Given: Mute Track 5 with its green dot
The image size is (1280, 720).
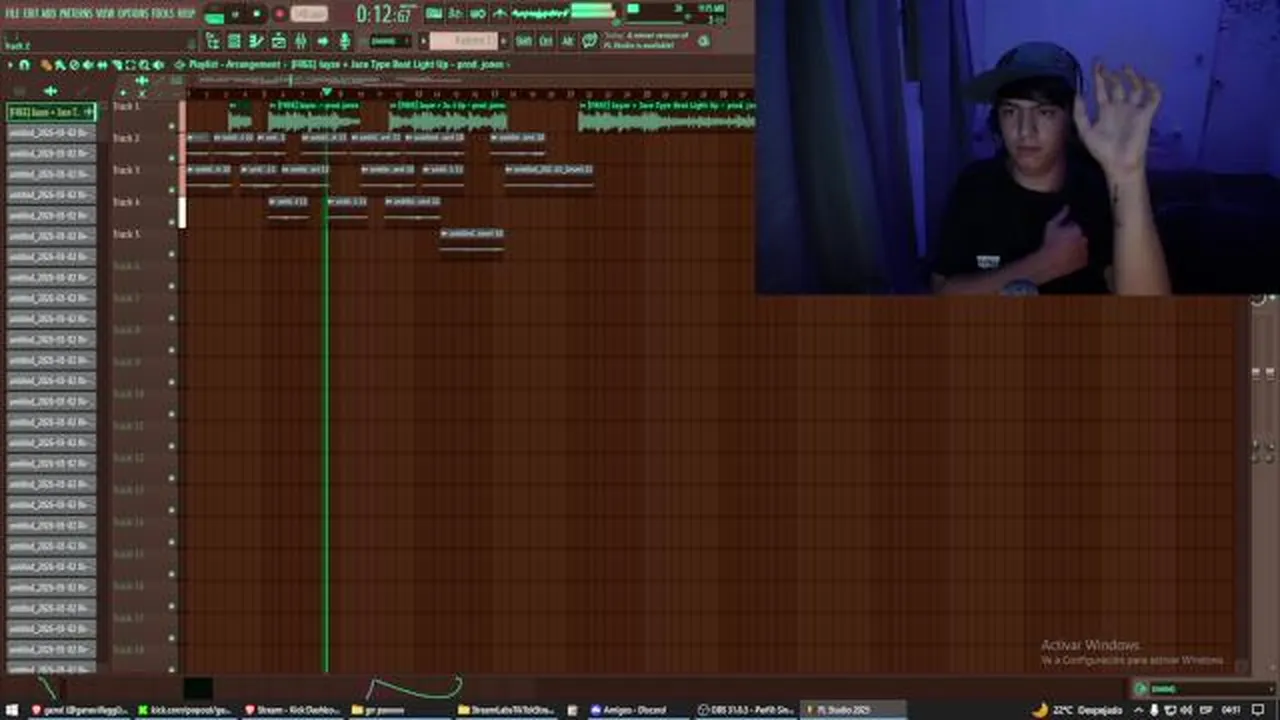Looking at the screenshot, I should coord(172,254).
